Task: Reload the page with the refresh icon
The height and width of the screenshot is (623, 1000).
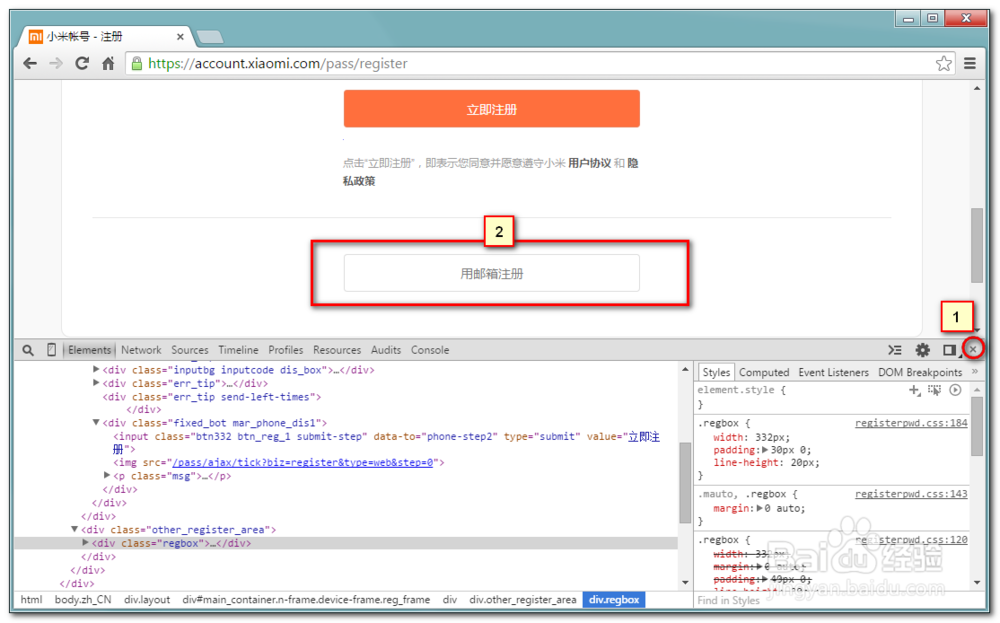Action: tap(82, 63)
